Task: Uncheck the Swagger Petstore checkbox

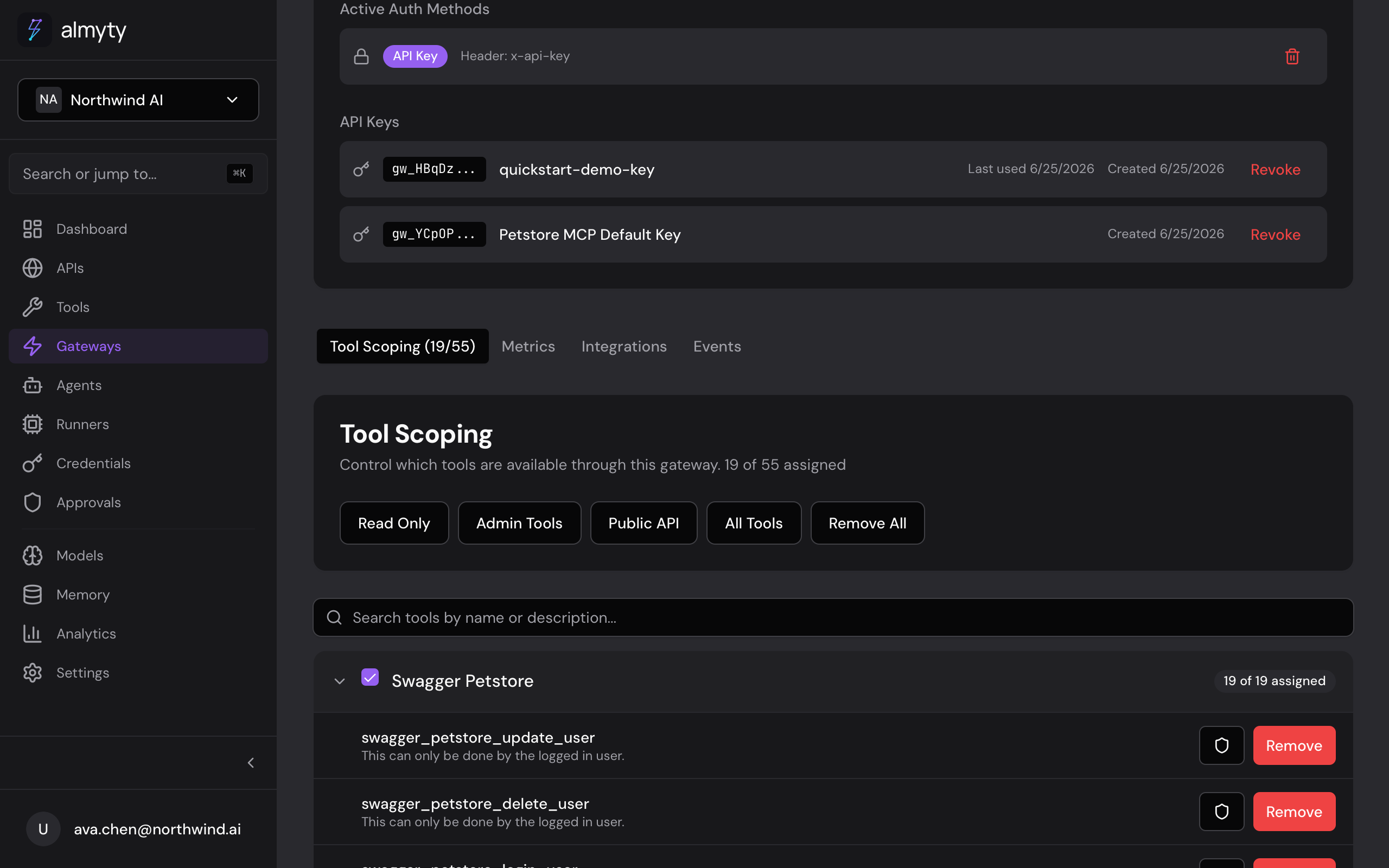Action: click(369, 678)
